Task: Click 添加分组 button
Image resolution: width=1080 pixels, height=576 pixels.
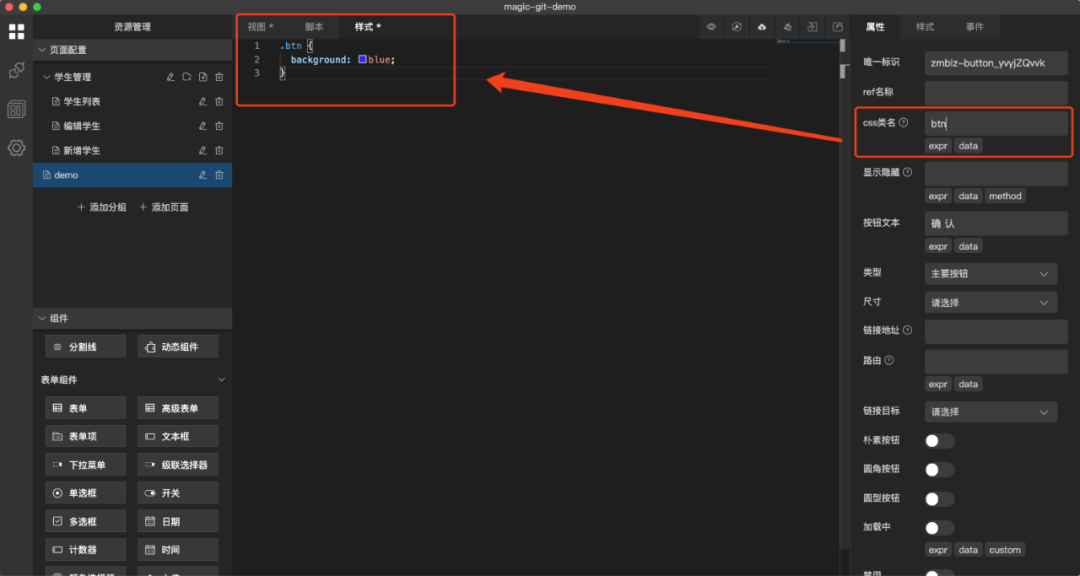Action: 102,207
